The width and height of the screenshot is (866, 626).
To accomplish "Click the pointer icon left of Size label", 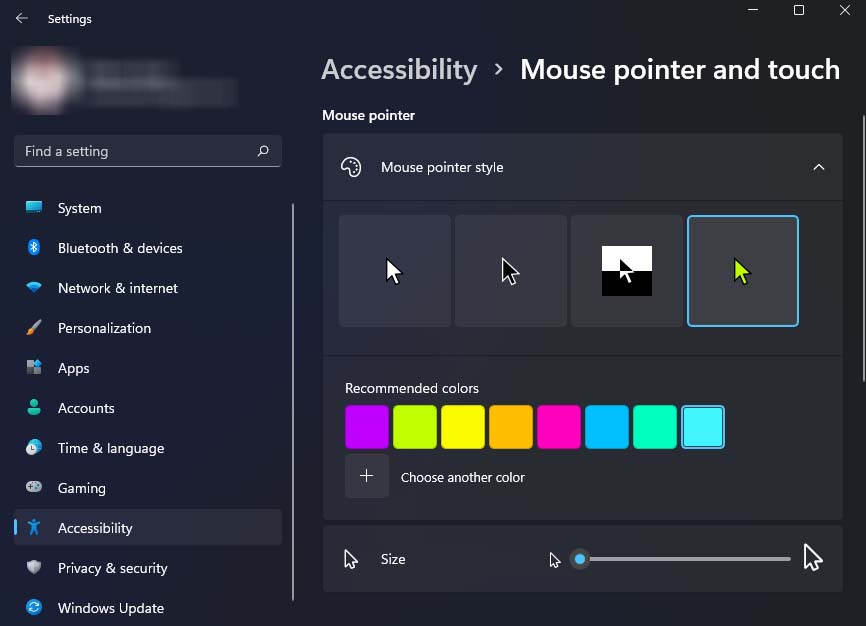I will [x=351, y=559].
